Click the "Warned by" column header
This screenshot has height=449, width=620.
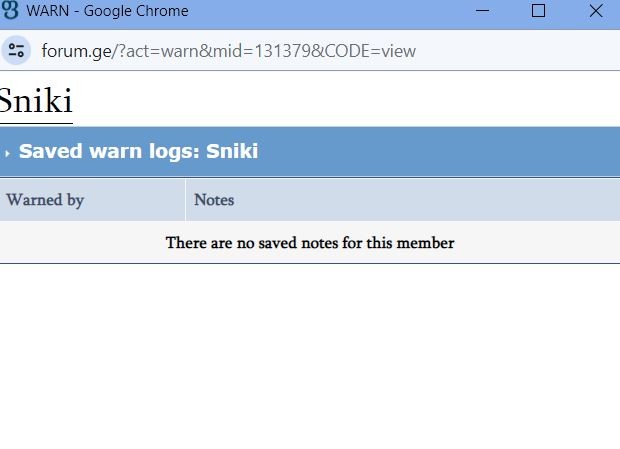point(45,200)
